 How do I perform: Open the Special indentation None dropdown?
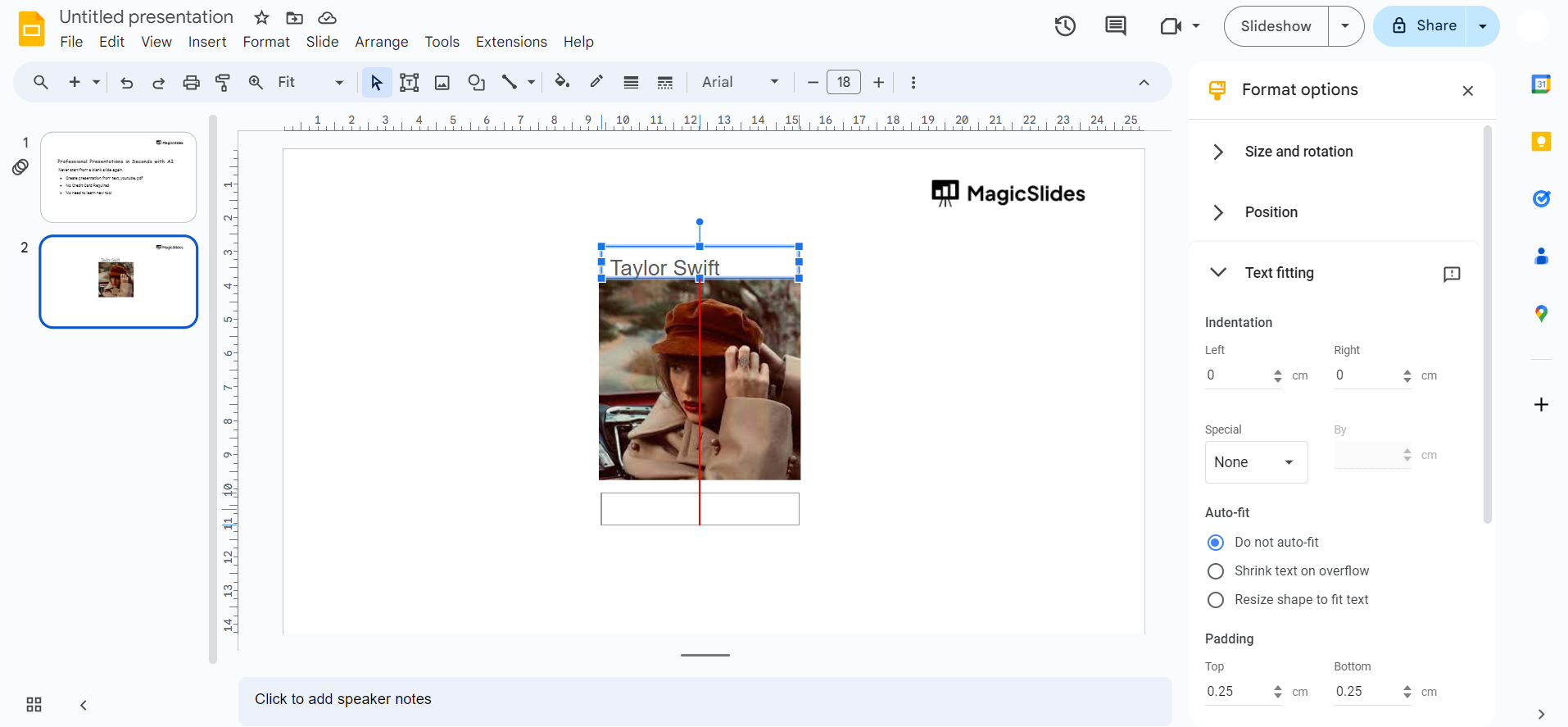(x=1255, y=462)
